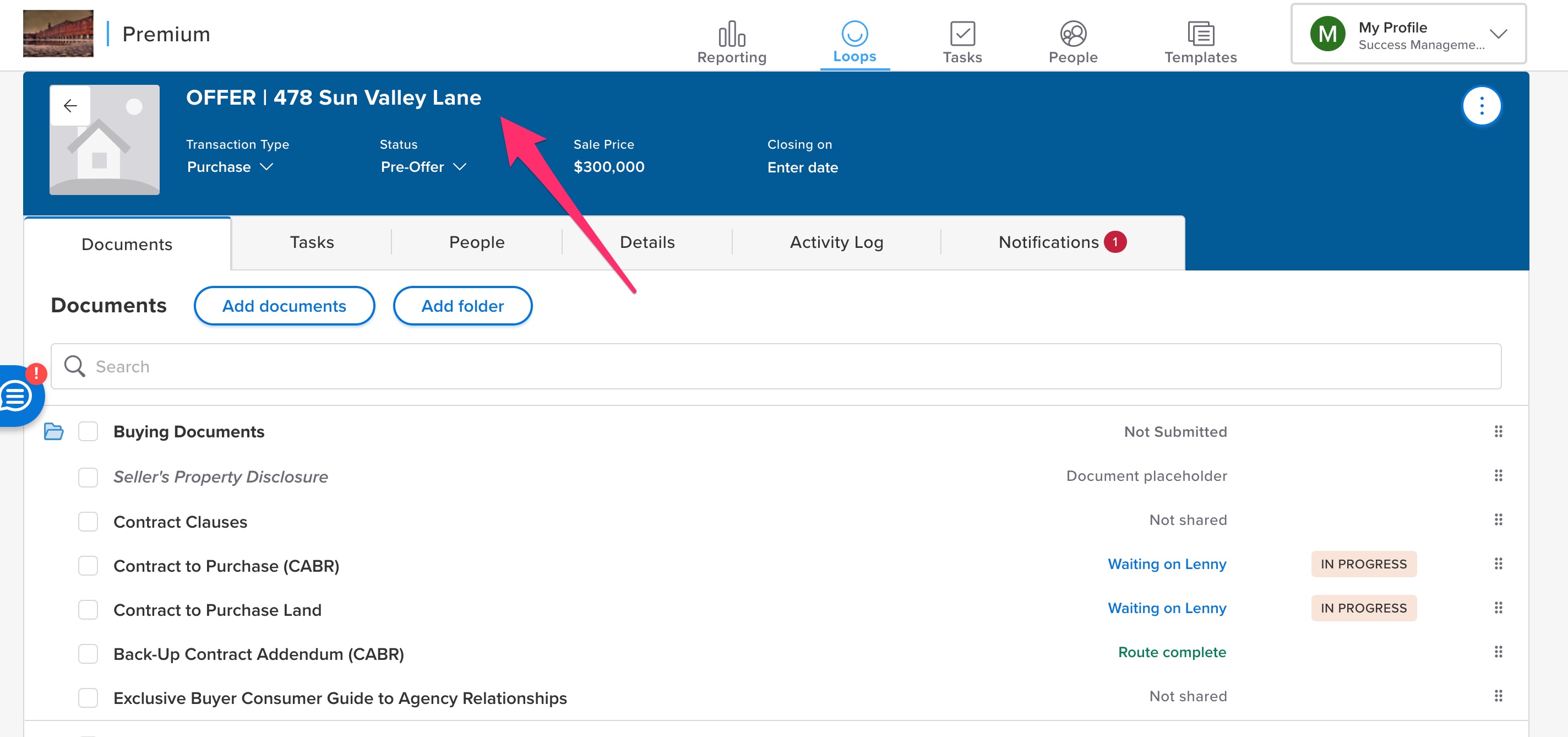Screen dimensions: 1568x737
Task: Click the drag handle for Contract Clauses
Action: [1498, 519]
